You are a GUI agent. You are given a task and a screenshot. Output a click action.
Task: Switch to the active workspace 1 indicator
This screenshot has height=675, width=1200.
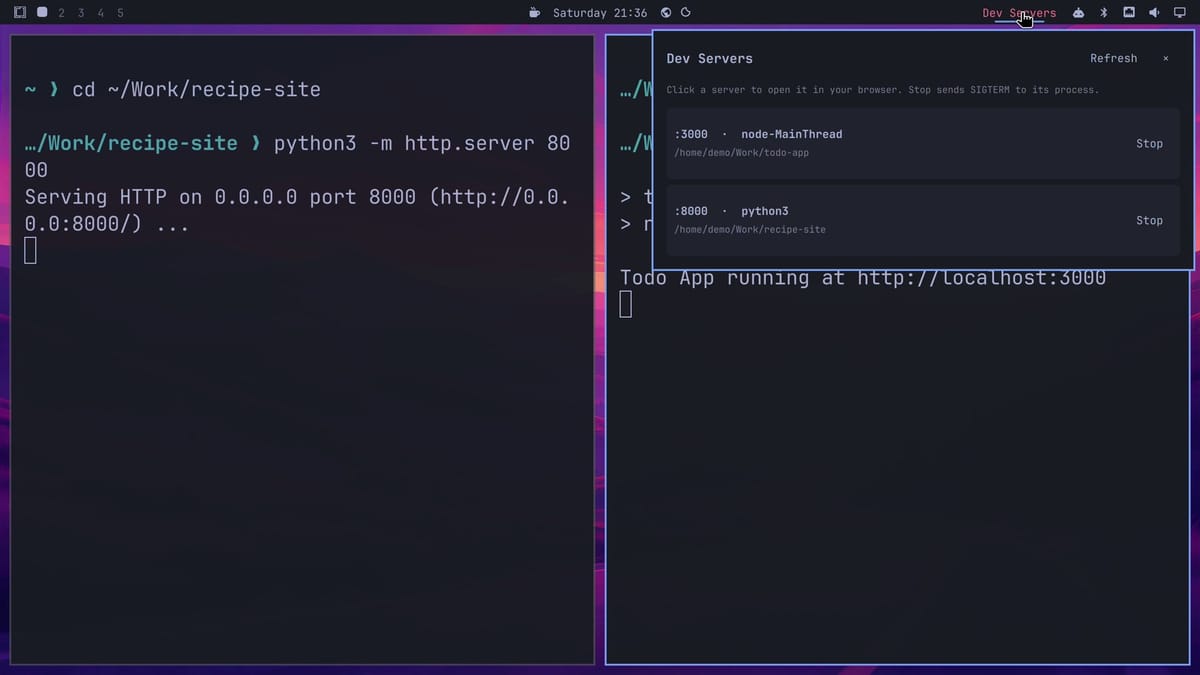pyautogui.click(x=42, y=13)
